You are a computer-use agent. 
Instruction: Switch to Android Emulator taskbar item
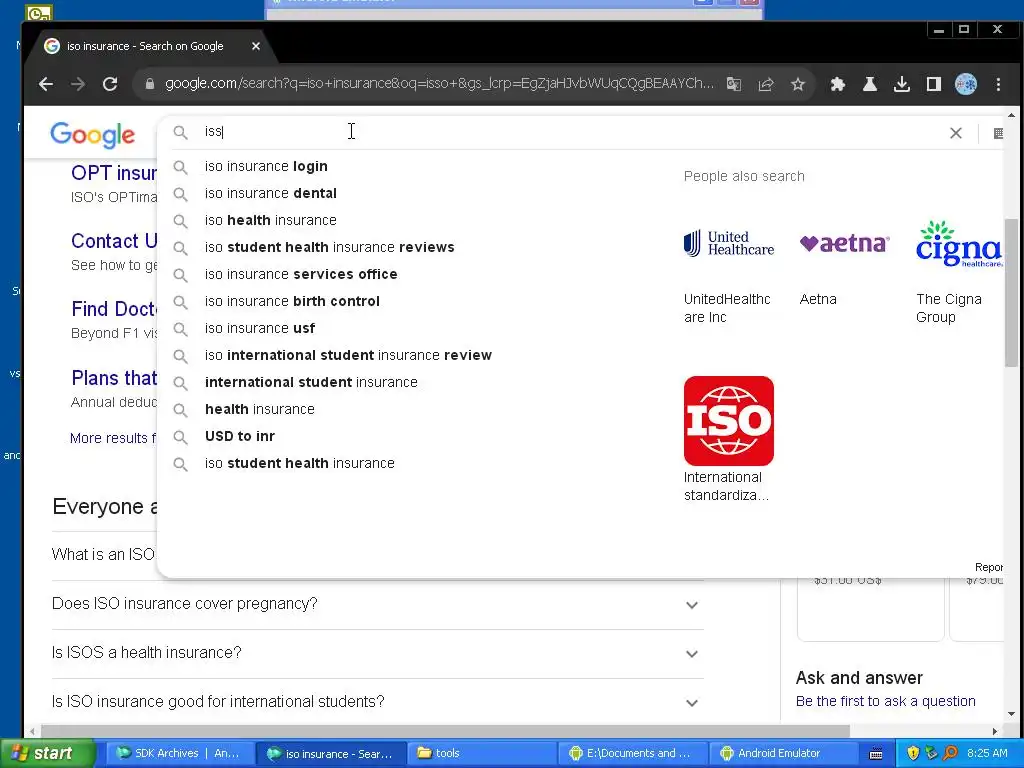coord(784,753)
